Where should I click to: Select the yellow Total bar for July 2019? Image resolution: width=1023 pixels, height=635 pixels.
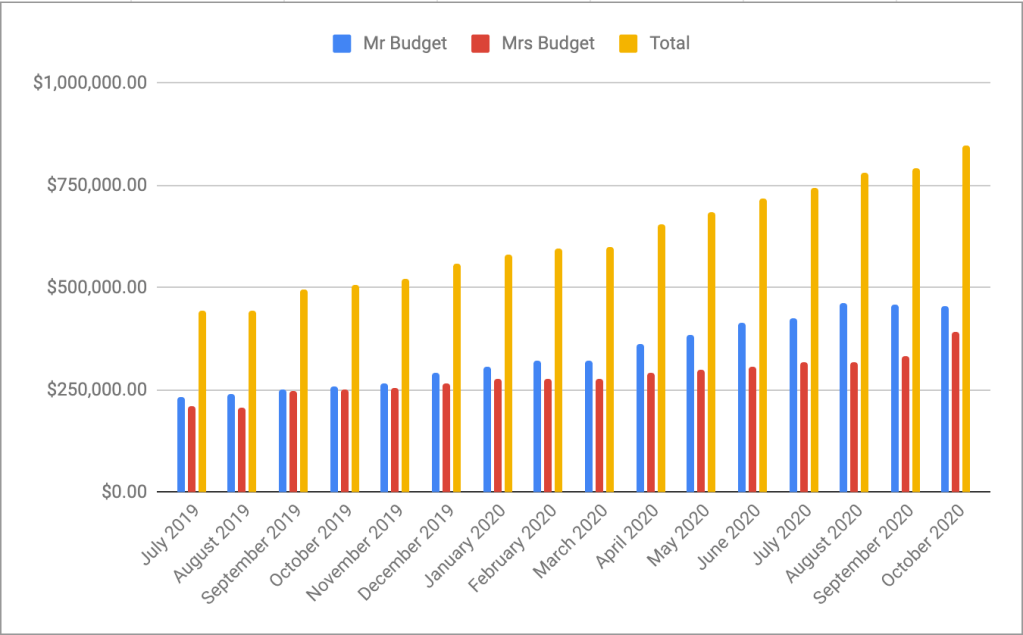[x=202, y=402]
